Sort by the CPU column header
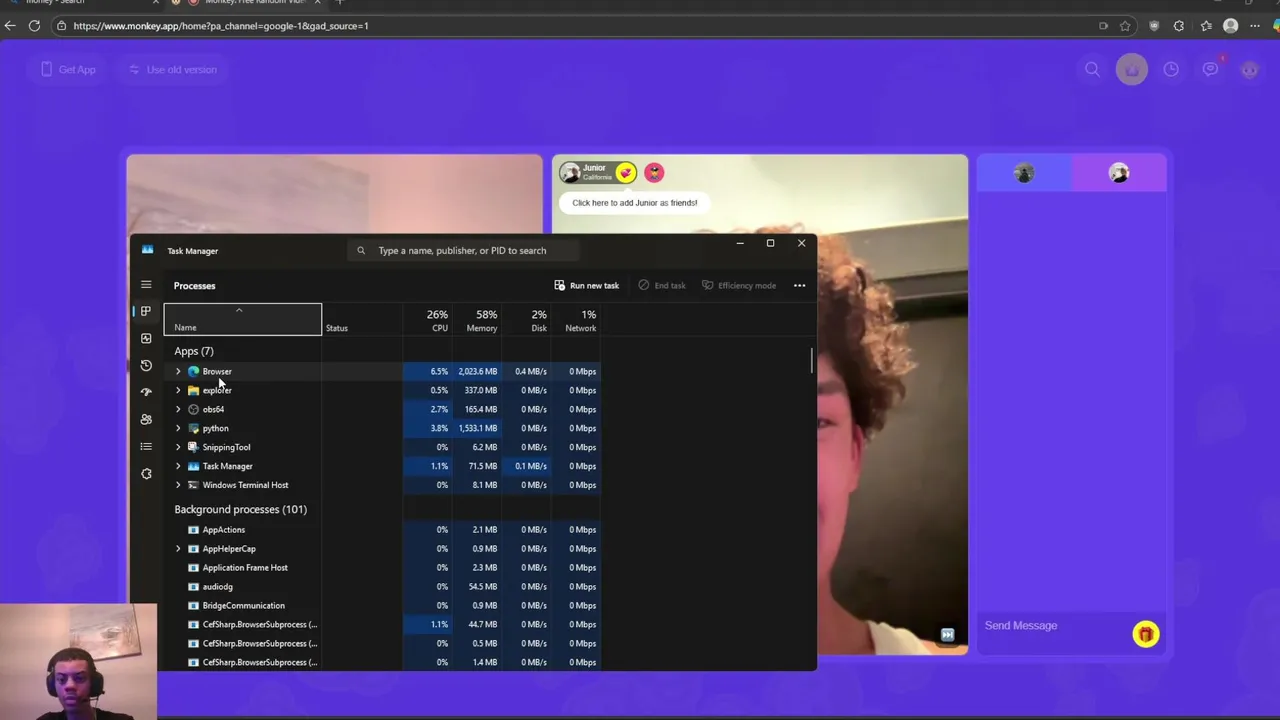 click(x=427, y=319)
